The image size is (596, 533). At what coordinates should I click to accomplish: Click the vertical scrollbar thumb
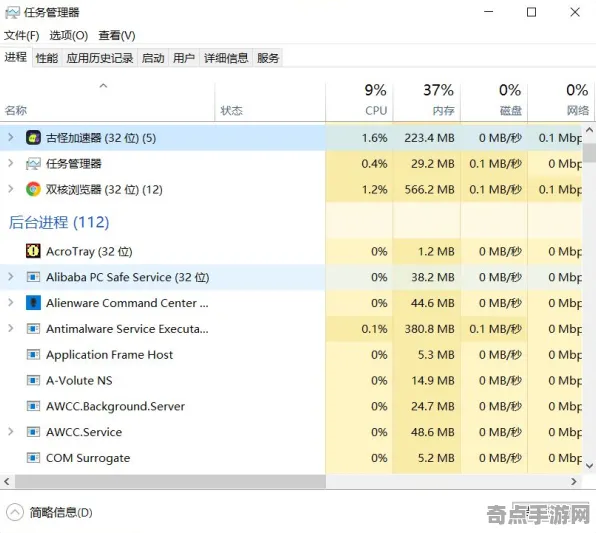[589, 152]
